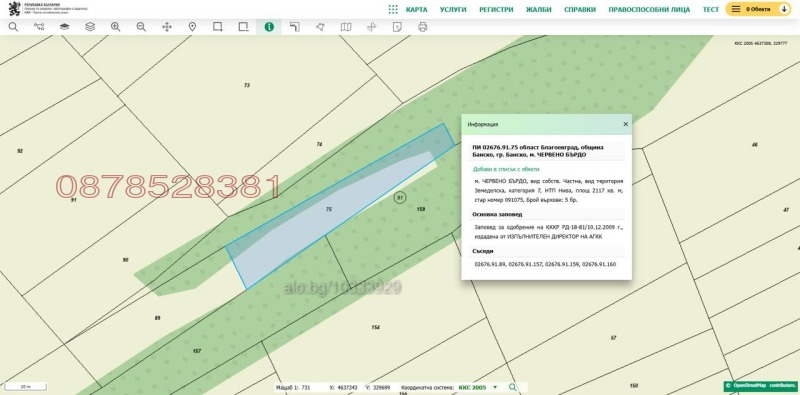The image size is (800, 395).
Task: Activate the pan/move arrows tool
Action: point(167,27)
